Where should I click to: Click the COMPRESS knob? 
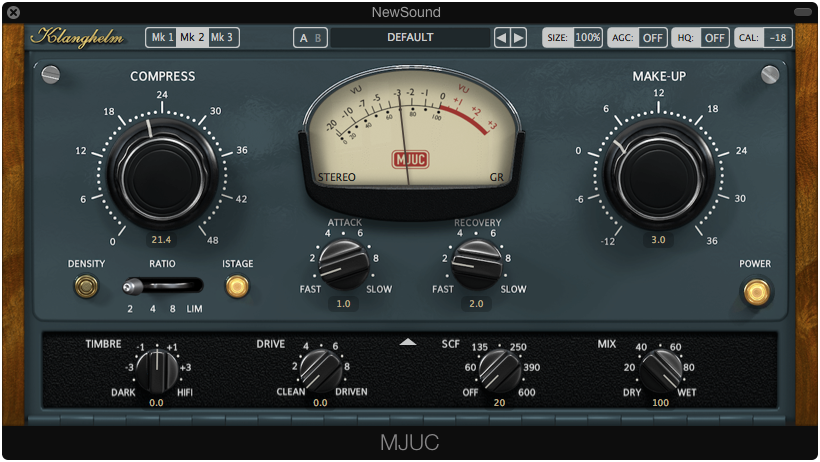[163, 175]
